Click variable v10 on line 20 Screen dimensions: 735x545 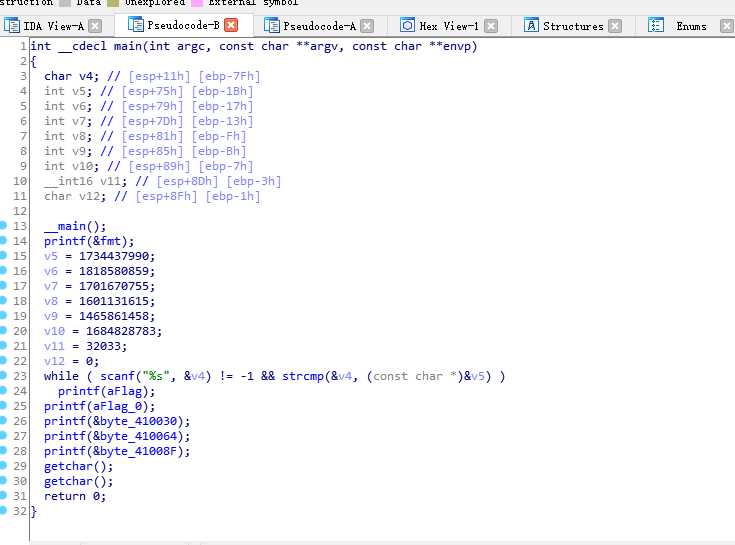click(x=54, y=331)
